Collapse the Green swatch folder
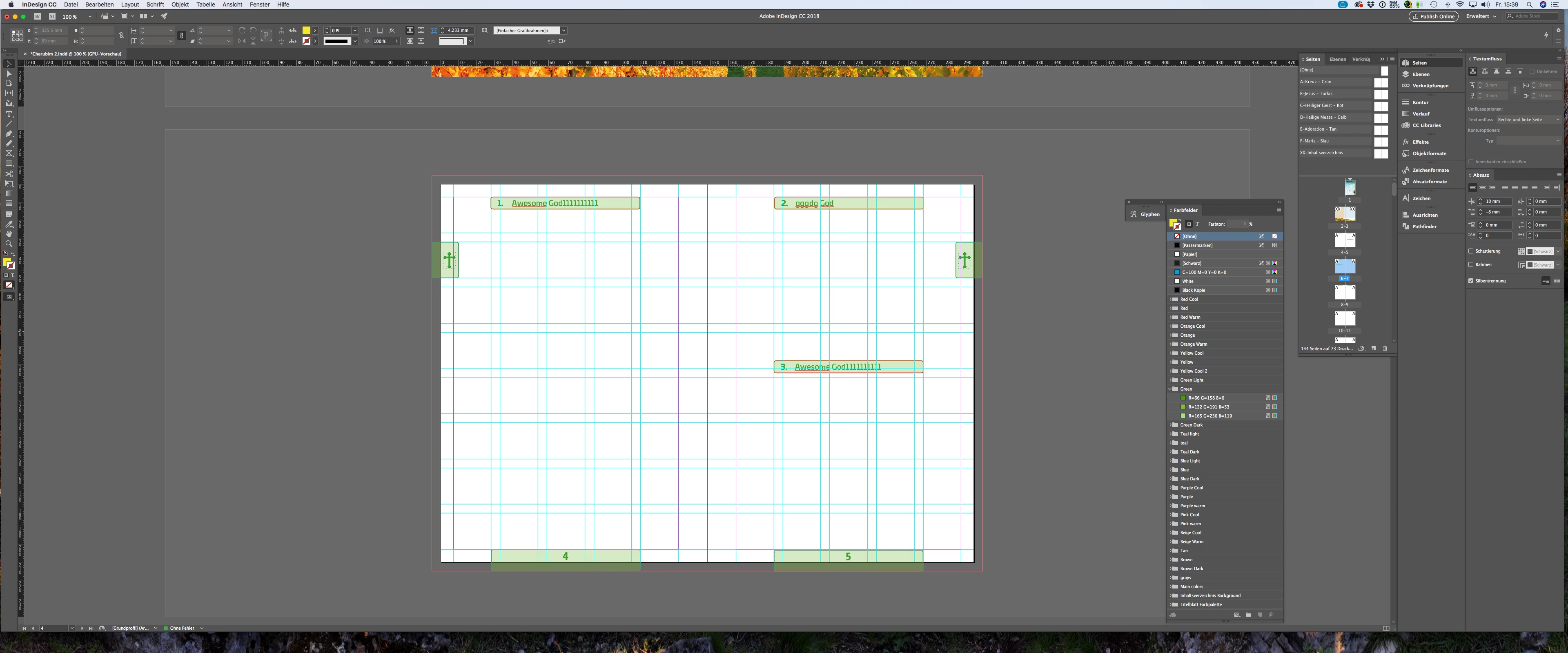The height and width of the screenshot is (653, 1568). tap(1170, 389)
